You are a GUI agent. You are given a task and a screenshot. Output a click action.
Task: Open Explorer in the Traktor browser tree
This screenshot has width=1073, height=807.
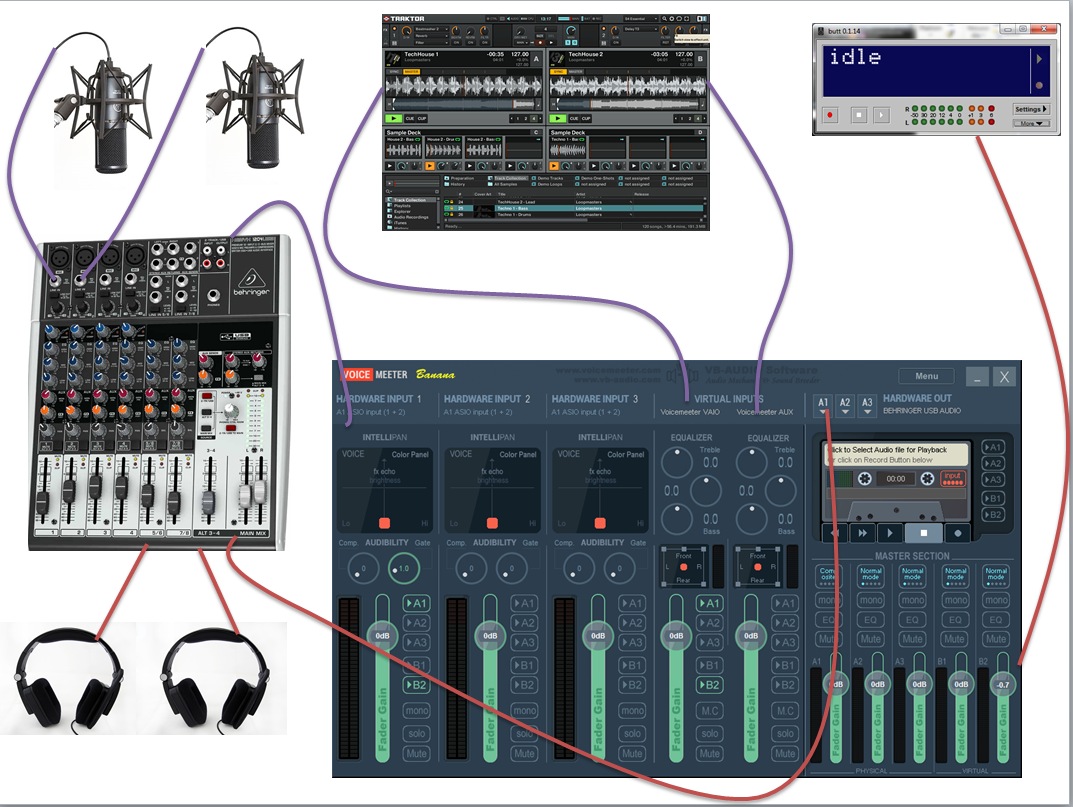[x=402, y=212]
